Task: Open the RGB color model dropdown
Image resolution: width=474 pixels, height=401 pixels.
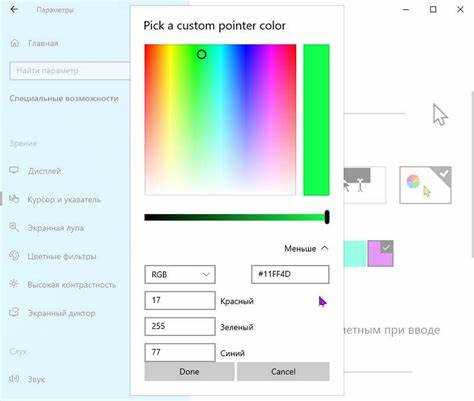Action: (x=180, y=274)
